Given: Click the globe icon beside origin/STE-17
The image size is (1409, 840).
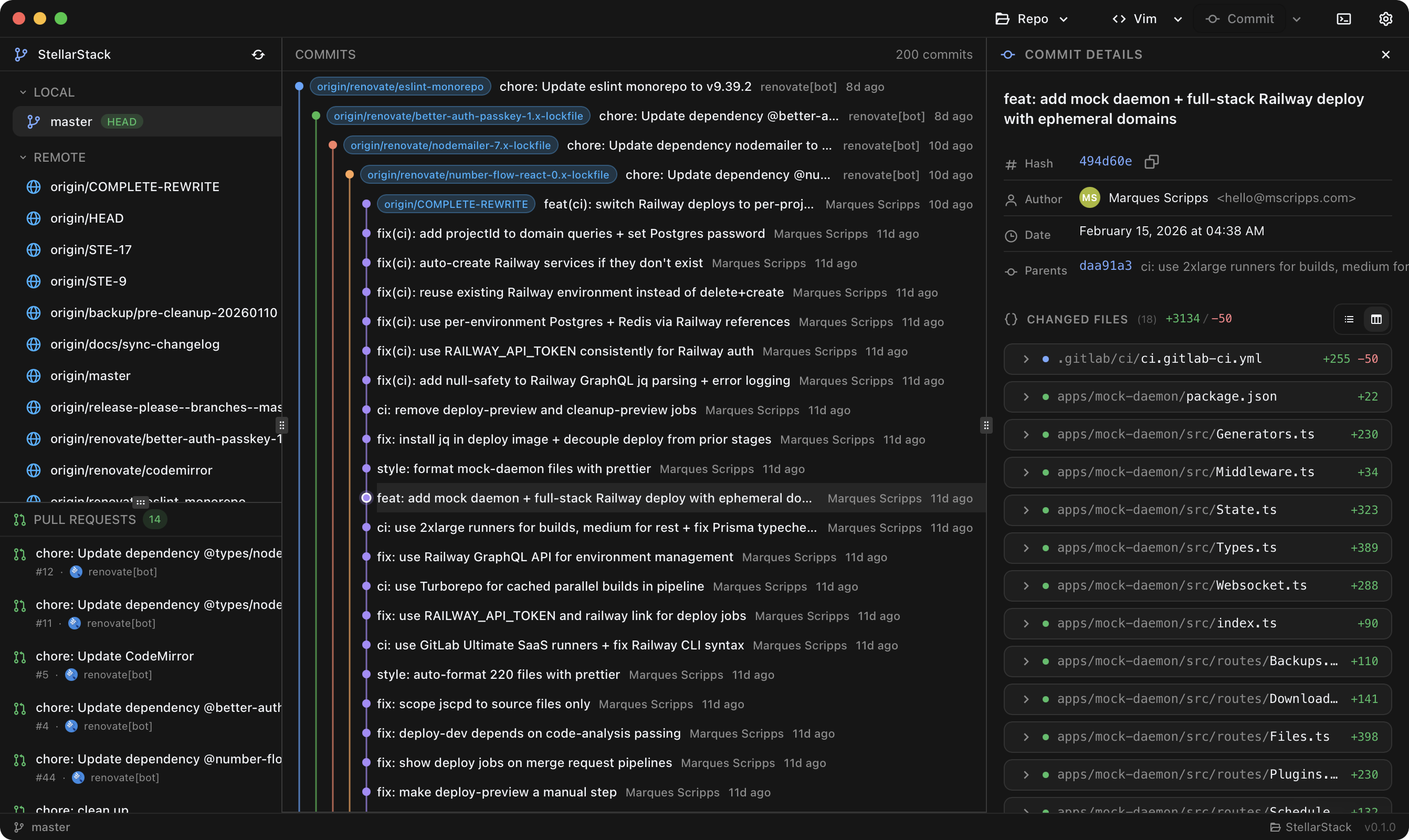Looking at the screenshot, I should (34, 249).
